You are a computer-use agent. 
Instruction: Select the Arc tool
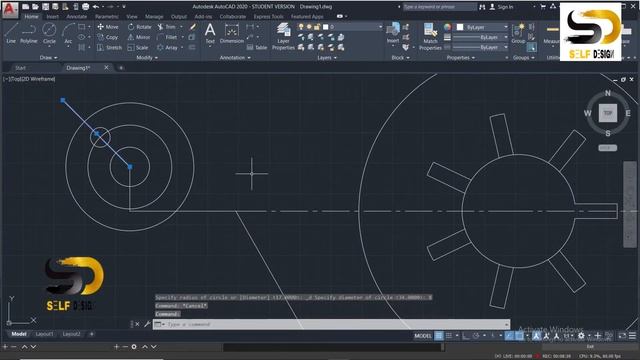[x=68, y=32]
